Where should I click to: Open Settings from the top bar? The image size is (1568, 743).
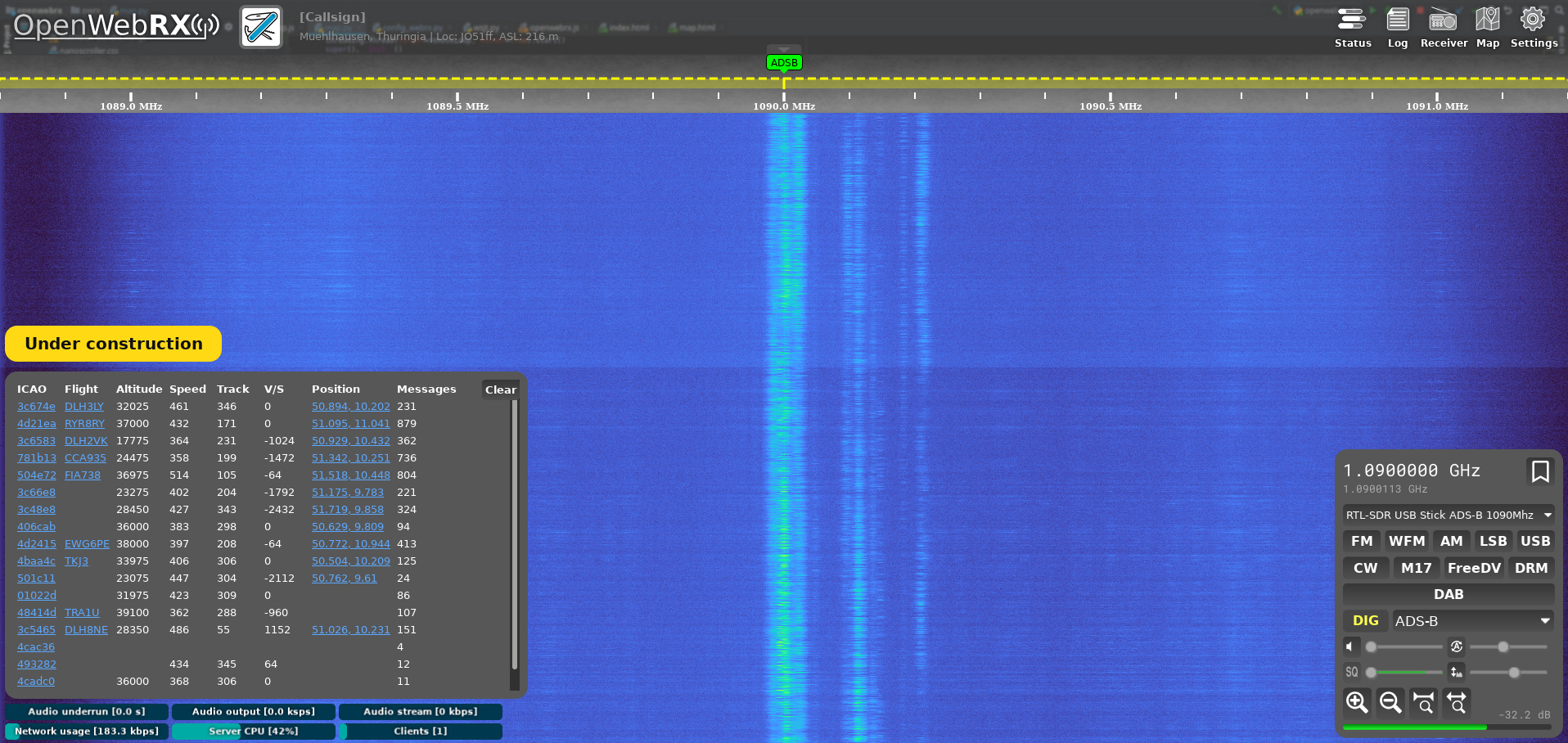point(1534,28)
